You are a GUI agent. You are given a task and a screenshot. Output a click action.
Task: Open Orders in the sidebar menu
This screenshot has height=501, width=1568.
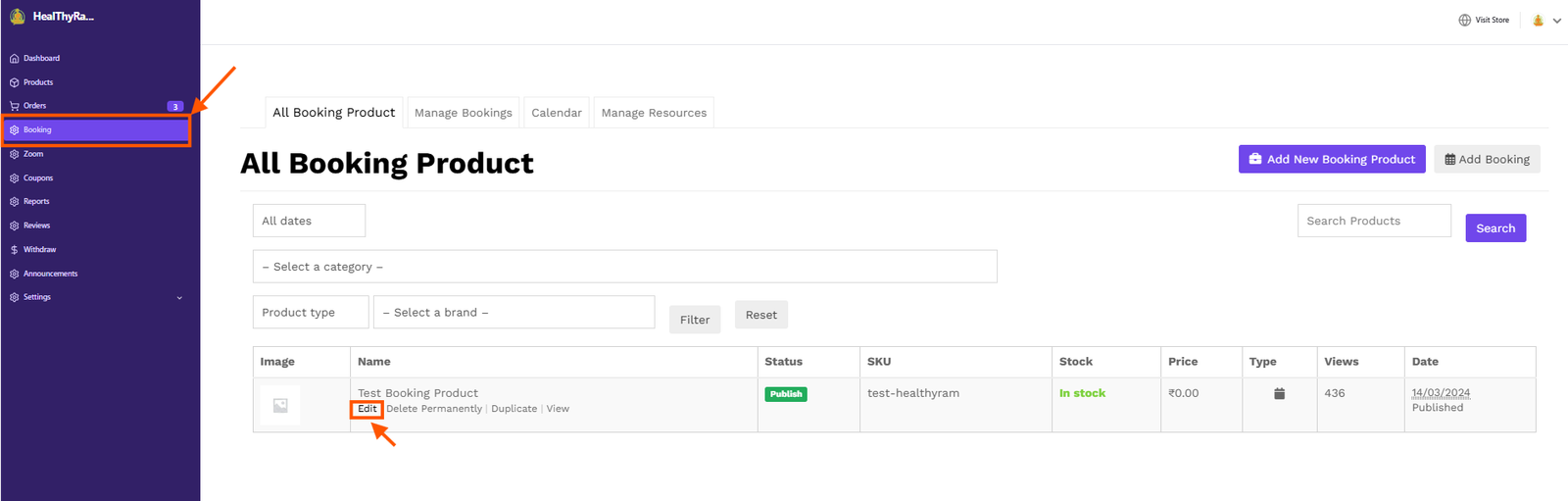coord(35,106)
